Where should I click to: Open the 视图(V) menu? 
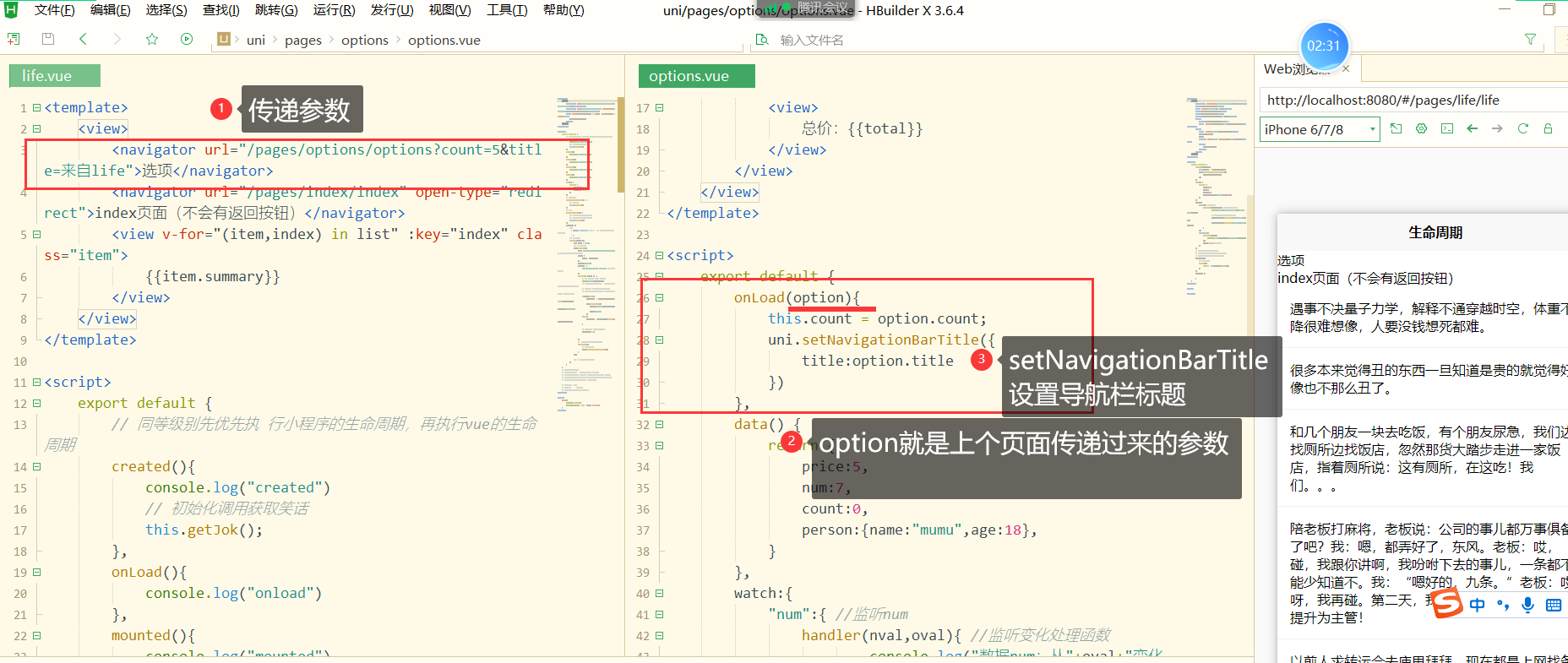pos(450,10)
